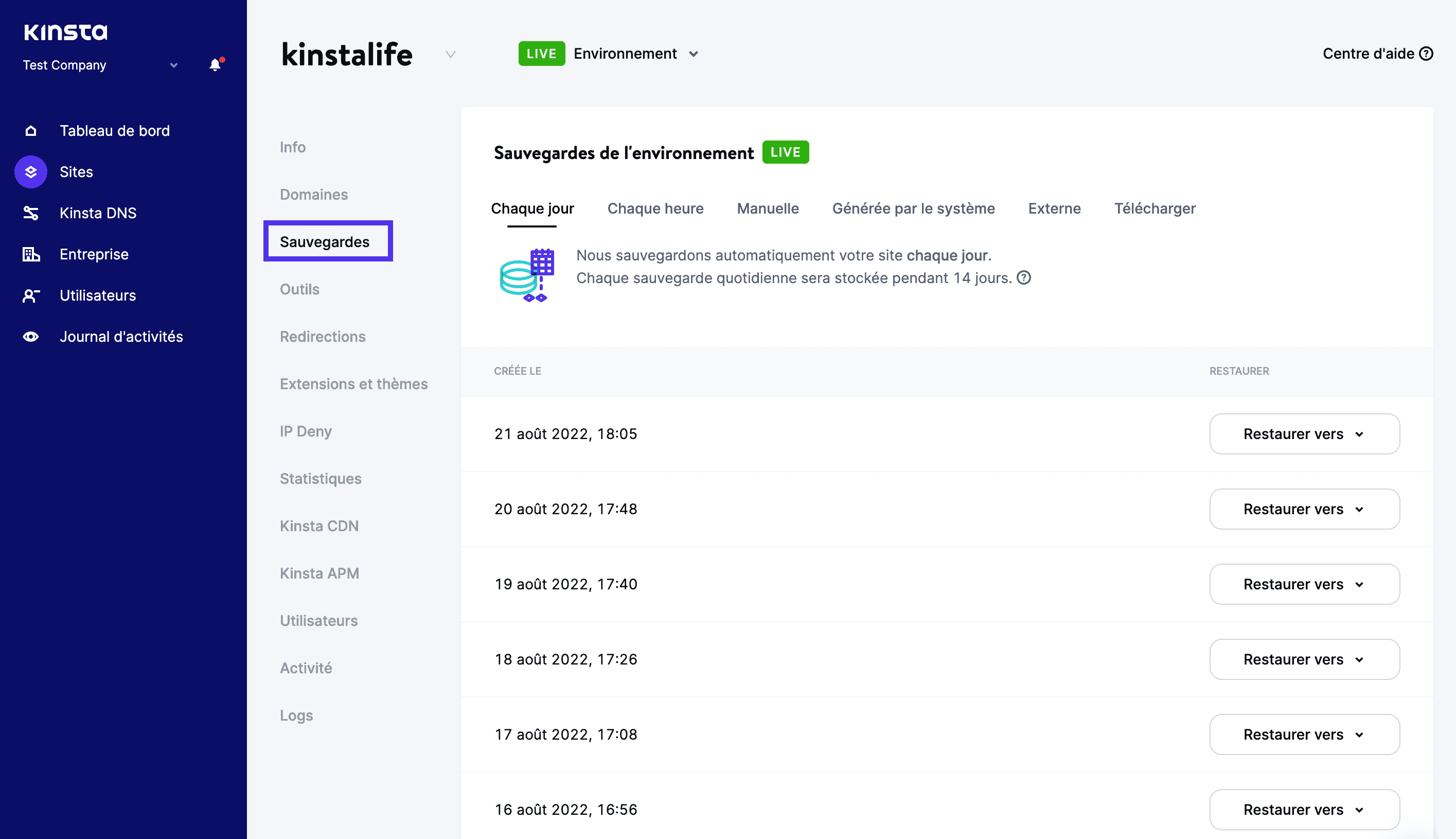Click the backup retention tooltip icon

tap(1024, 278)
